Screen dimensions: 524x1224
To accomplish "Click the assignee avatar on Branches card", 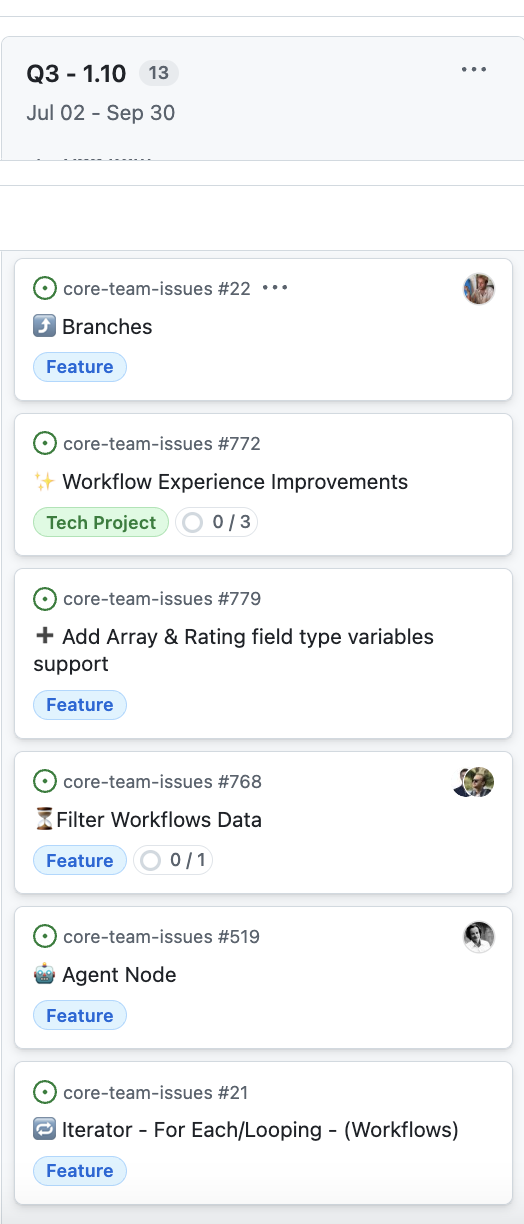I will (x=479, y=289).
